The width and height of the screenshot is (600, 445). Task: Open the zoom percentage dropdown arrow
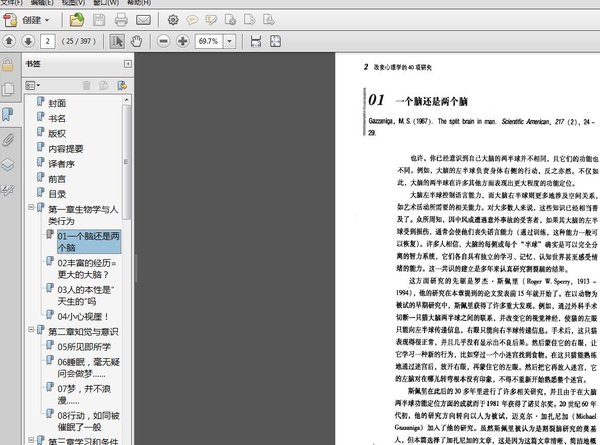tap(231, 41)
